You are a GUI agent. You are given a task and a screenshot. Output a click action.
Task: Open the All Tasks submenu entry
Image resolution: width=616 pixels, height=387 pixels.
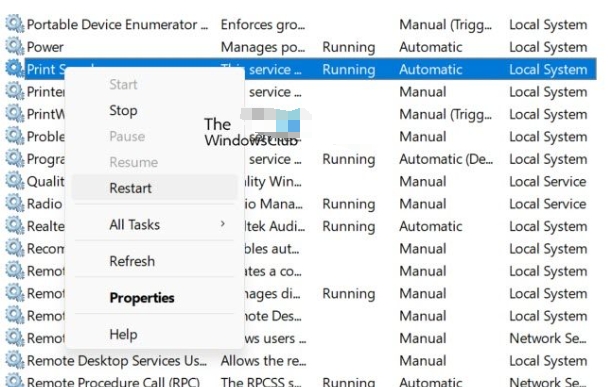pos(154,224)
